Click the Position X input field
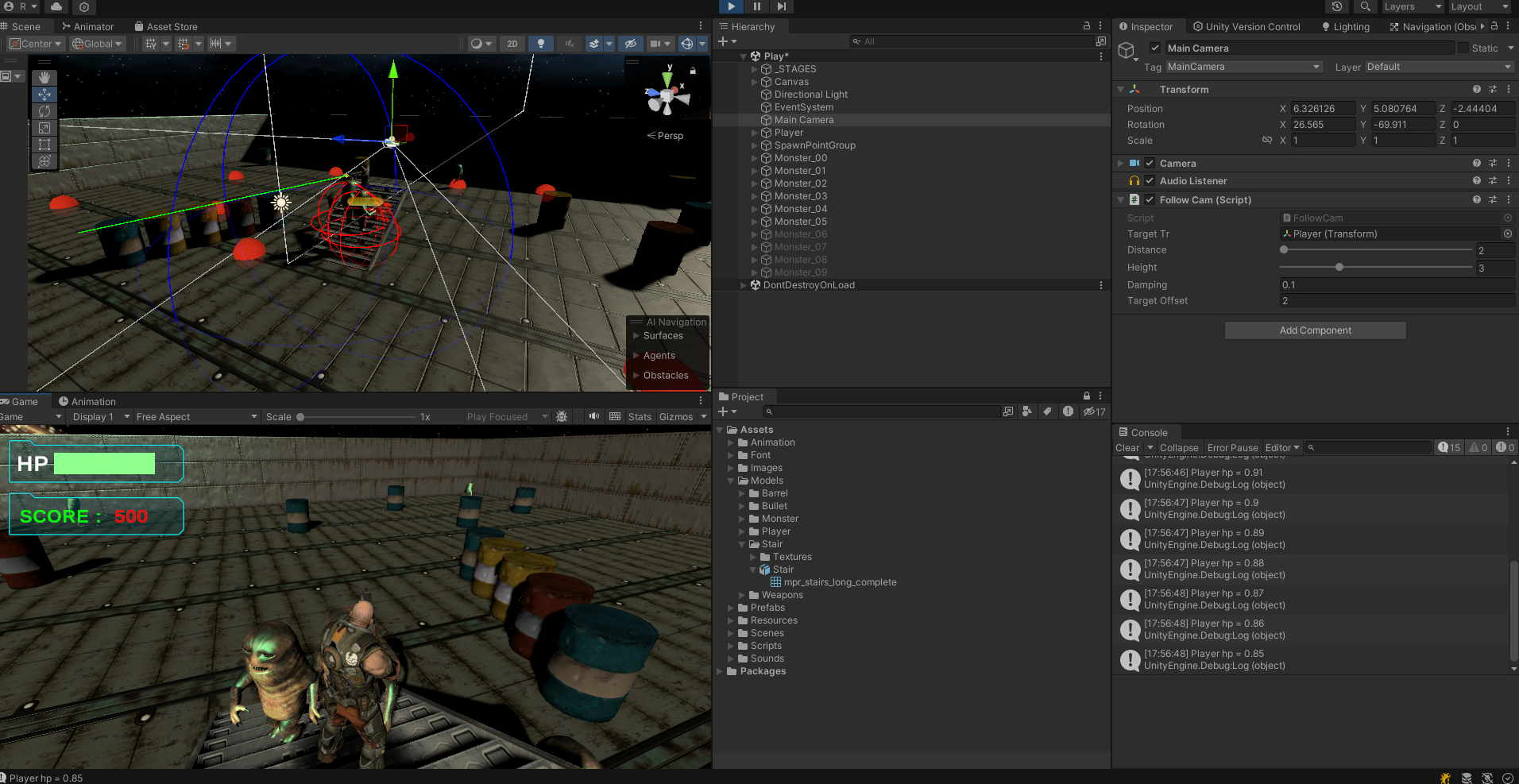Viewport: 1519px width, 784px height. (x=1323, y=108)
